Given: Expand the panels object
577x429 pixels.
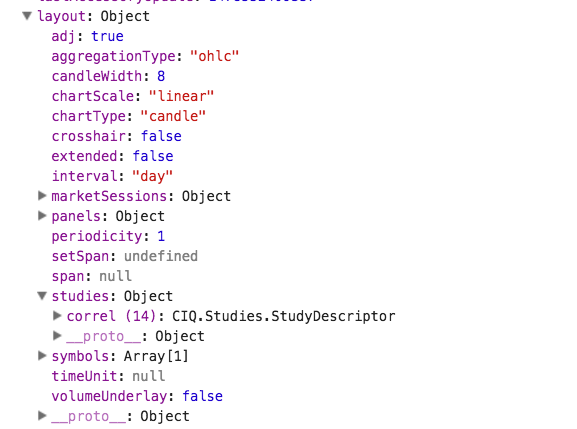Looking at the screenshot, I should click(42, 216).
